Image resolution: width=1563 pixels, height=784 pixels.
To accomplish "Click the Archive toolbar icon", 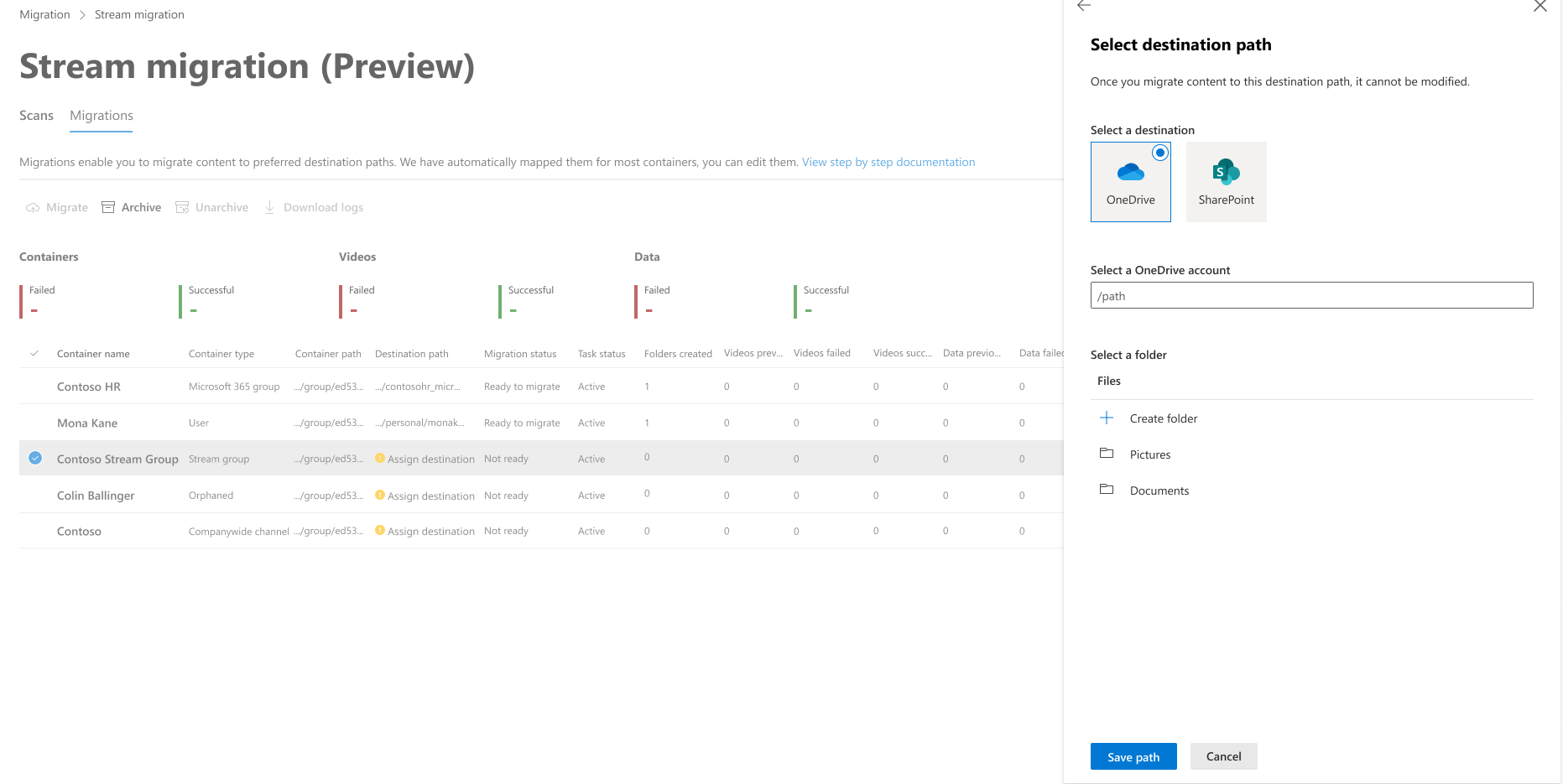I will coord(108,207).
